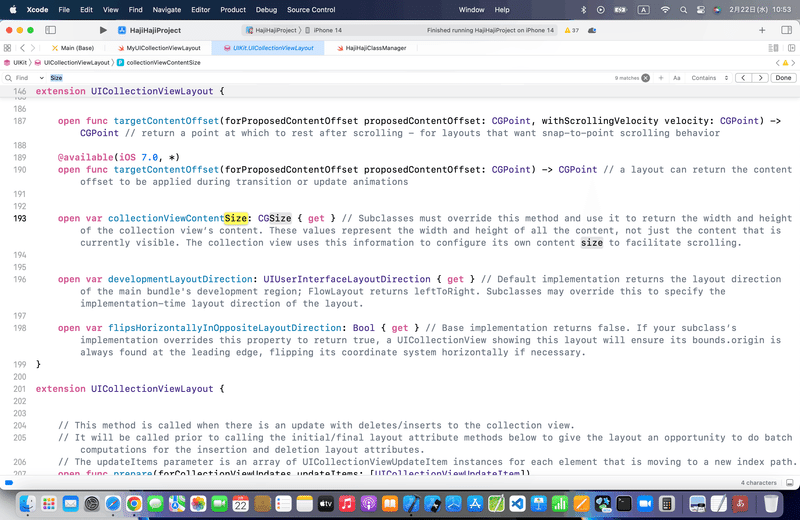Toggle case sensitive Aa matching
Screen dimensions: 800x520
pos(677,78)
